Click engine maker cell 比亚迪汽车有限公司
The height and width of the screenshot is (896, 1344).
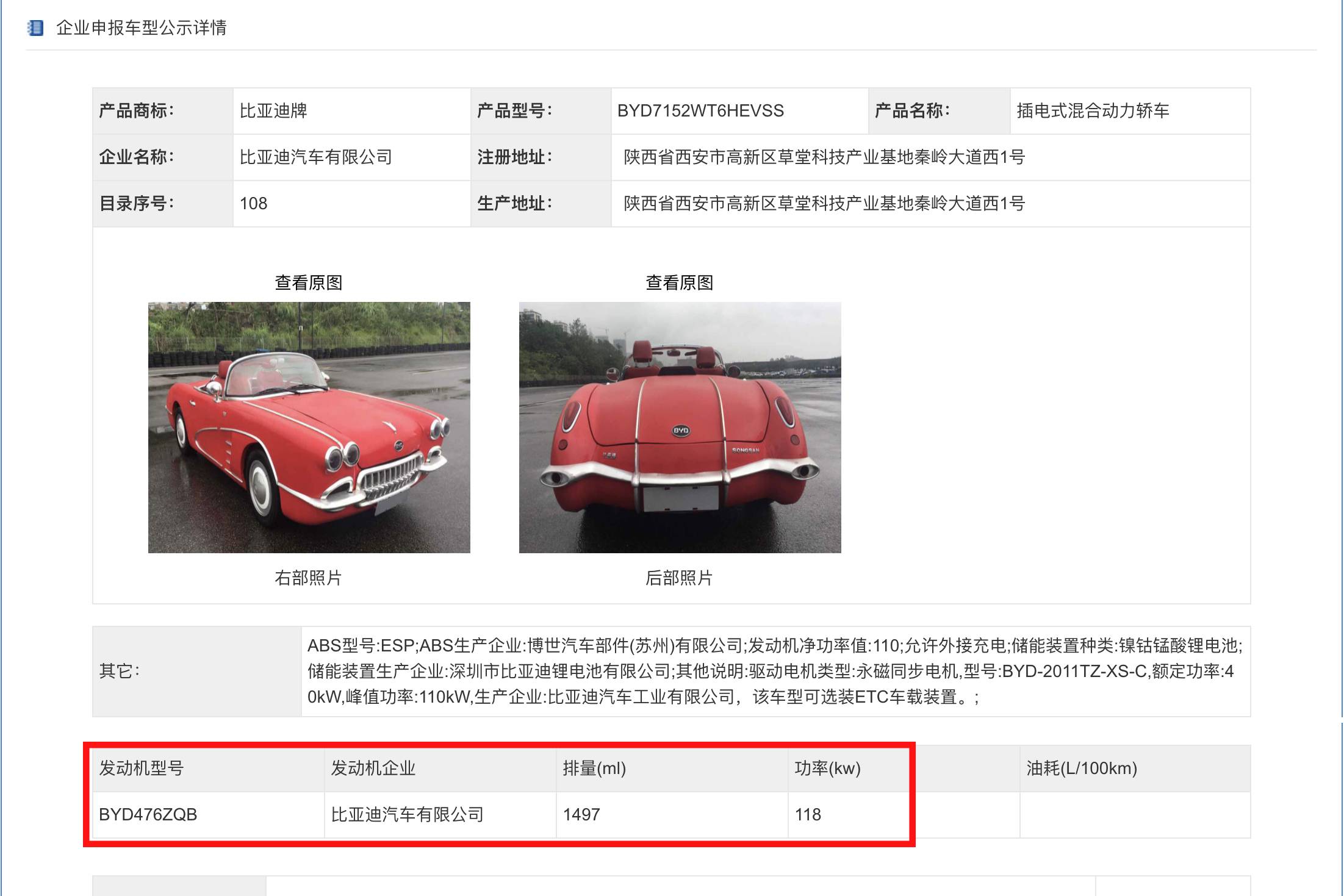[x=440, y=815]
